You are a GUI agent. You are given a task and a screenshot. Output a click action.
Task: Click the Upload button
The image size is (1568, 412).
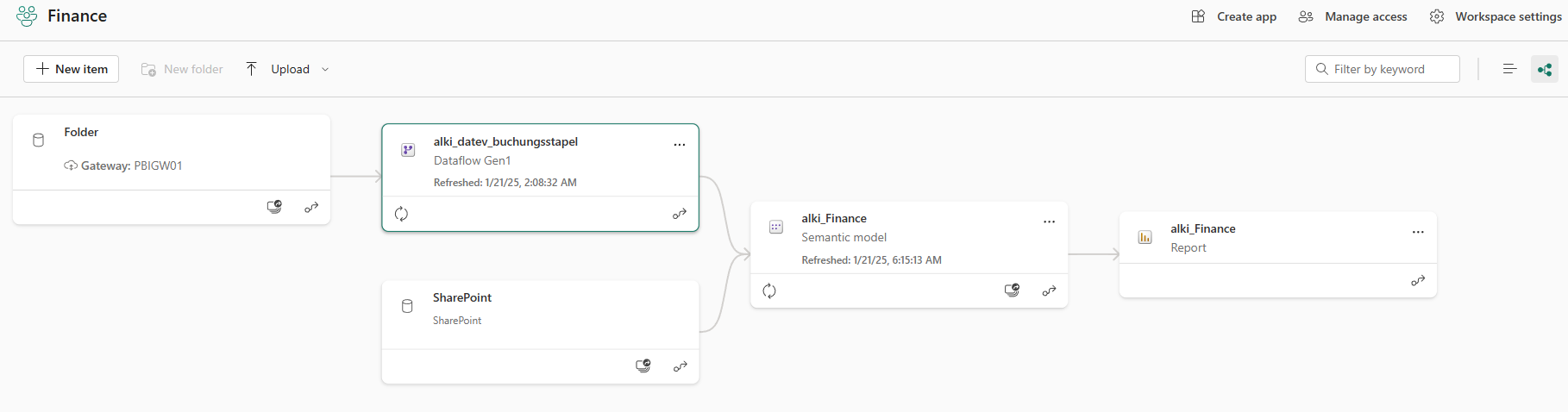(x=278, y=69)
